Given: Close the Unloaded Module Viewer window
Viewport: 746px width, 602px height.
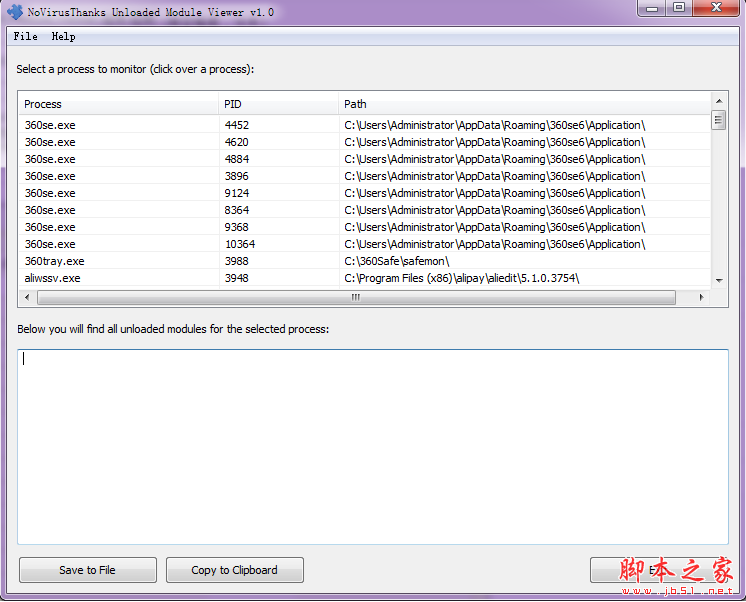Looking at the screenshot, I should point(716,8).
